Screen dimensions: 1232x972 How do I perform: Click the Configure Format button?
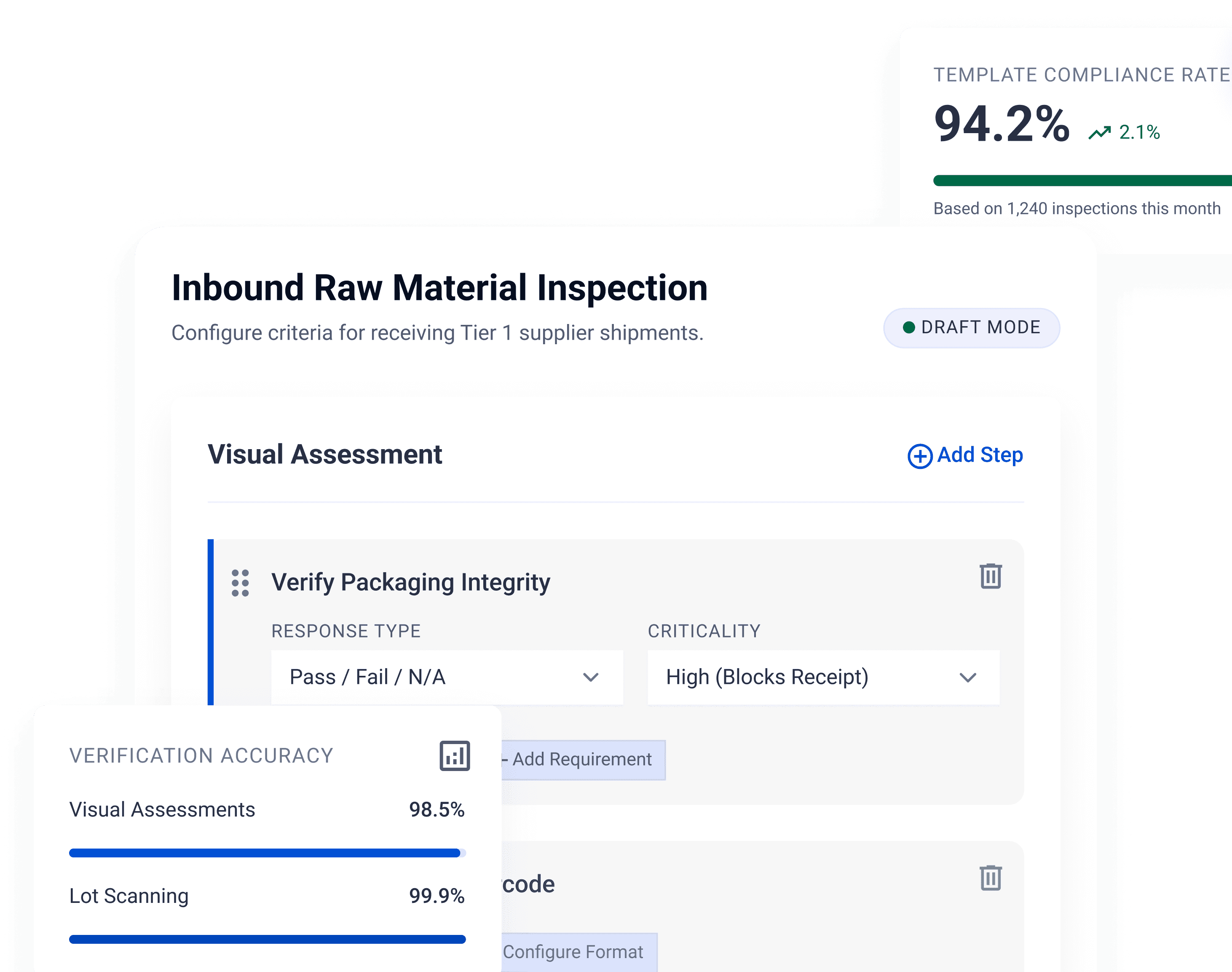[579, 952]
